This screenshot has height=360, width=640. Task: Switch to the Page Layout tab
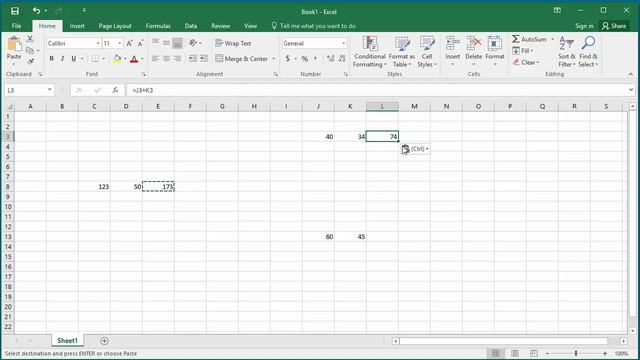click(x=115, y=26)
